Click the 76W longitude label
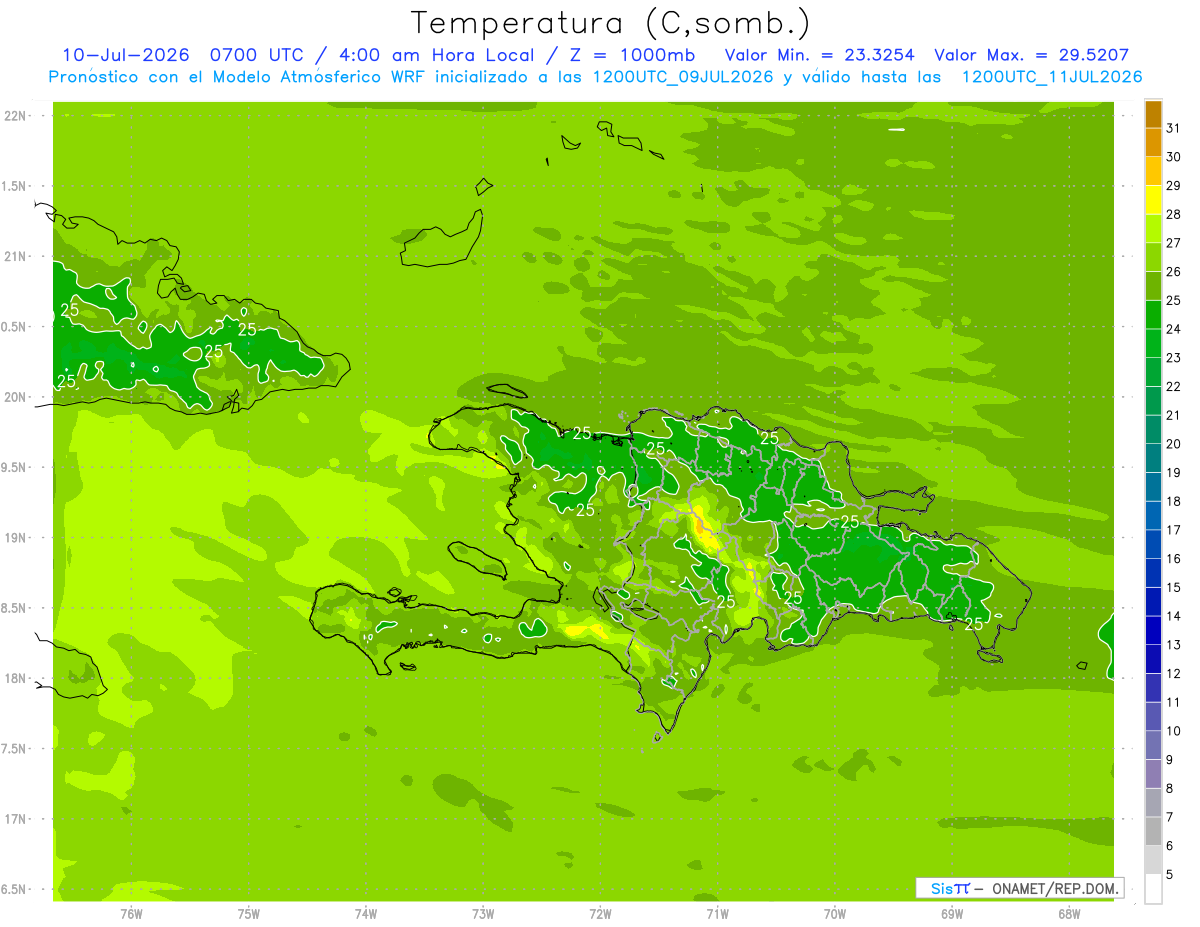Screen dimensions: 1200x927 pos(131,914)
